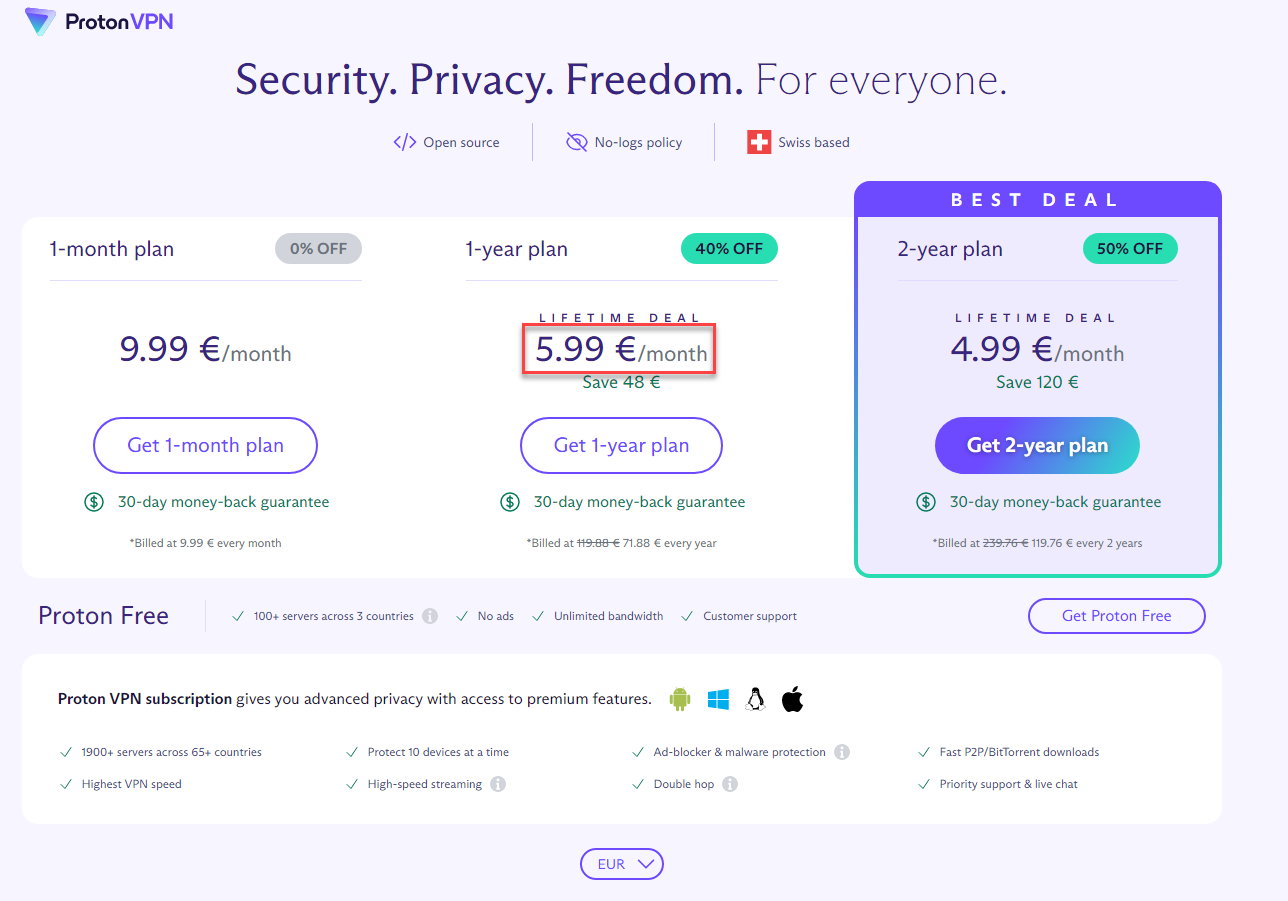Click Get 1-month plan button

click(205, 445)
